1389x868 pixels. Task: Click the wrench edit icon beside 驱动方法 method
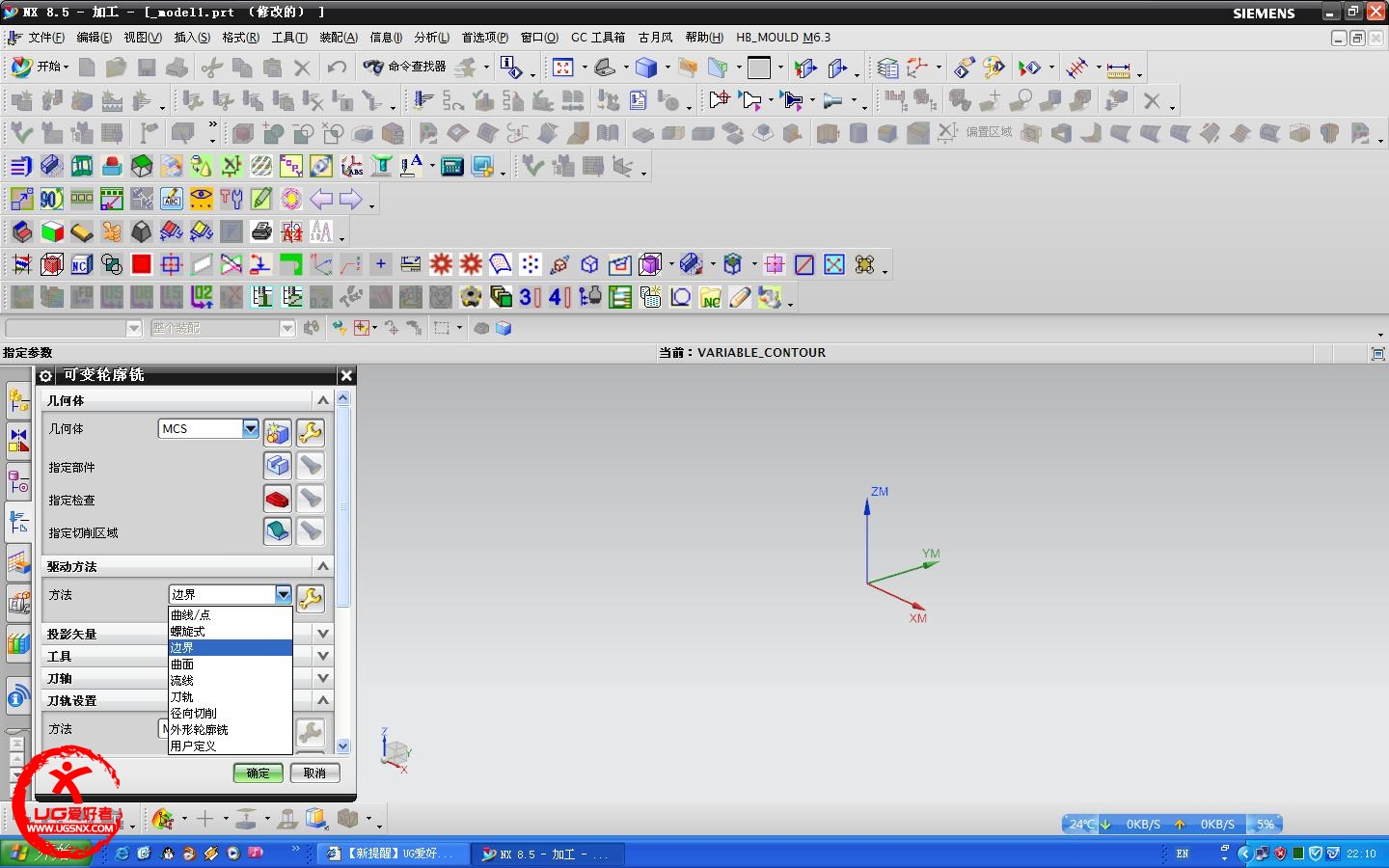click(x=310, y=598)
